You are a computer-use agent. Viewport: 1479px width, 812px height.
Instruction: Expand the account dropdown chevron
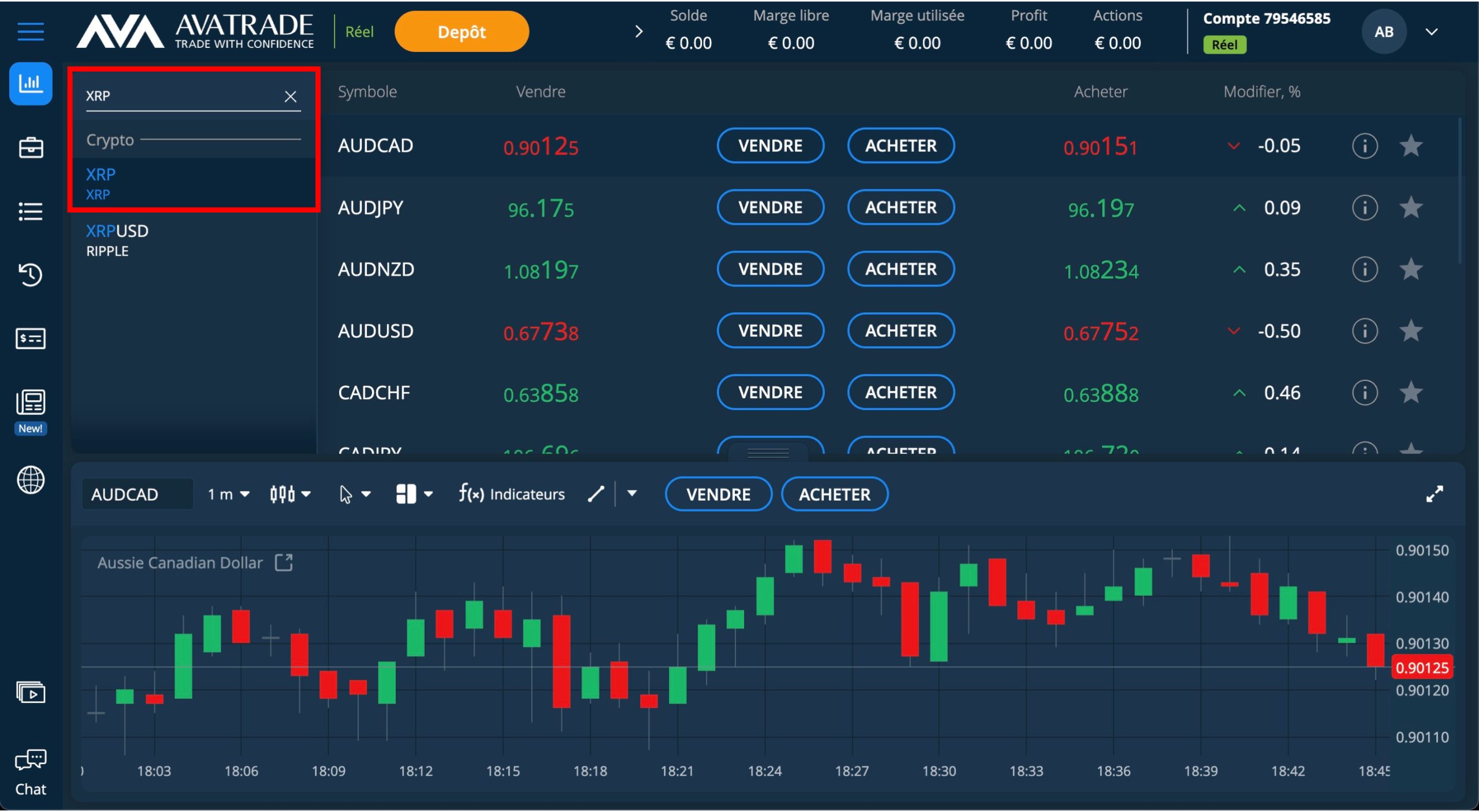pyautogui.click(x=1432, y=32)
